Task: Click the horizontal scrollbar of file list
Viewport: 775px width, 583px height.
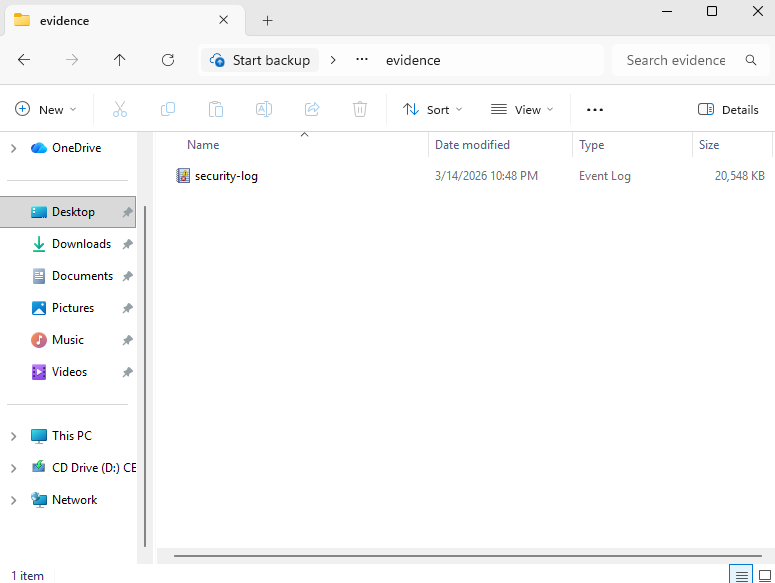Action: [x=467, y=556]
